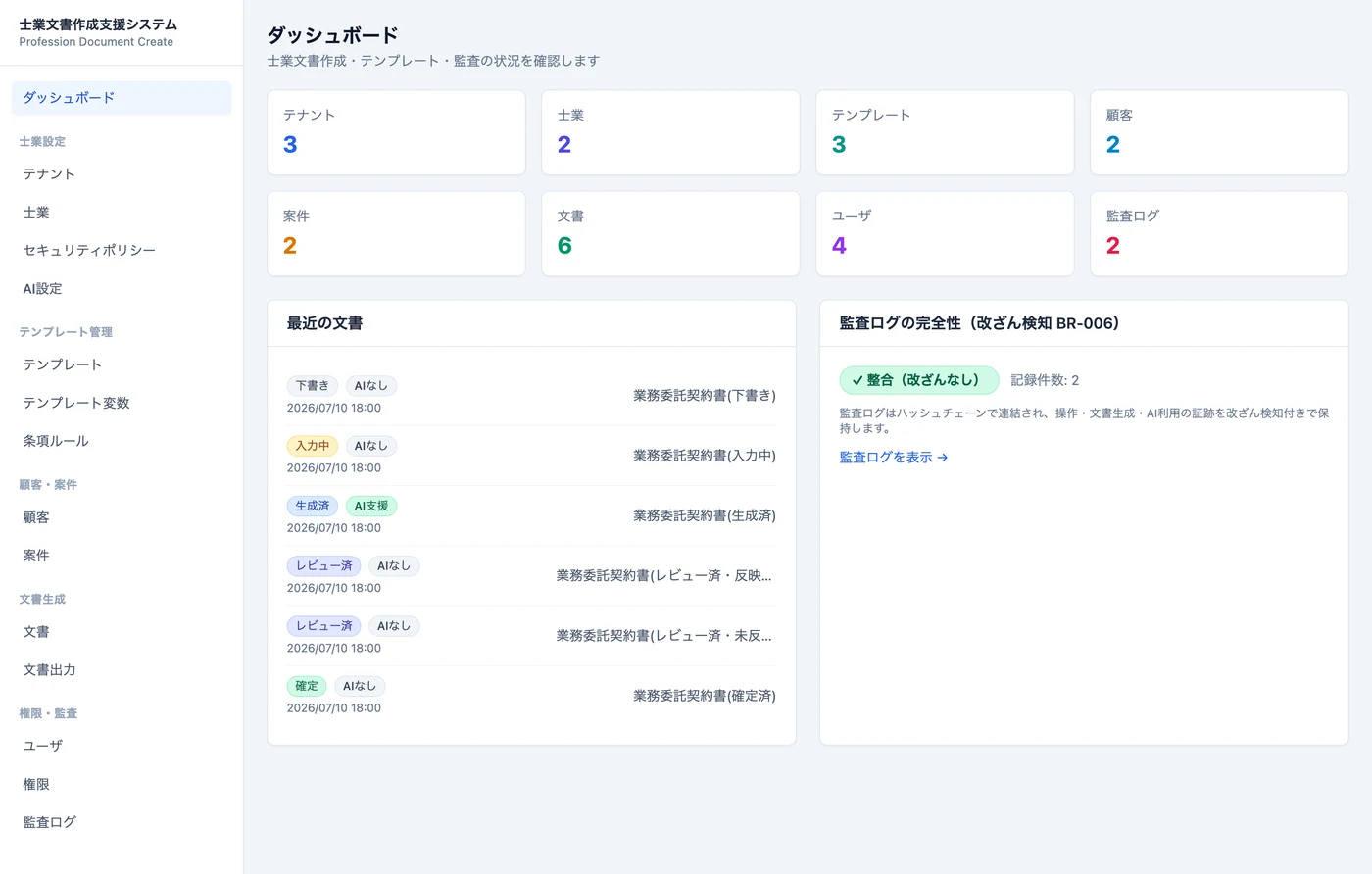Screen dimensions: 1372x874
Task: Click the 最近の文書 panel heading
Action: click(324, 323)
